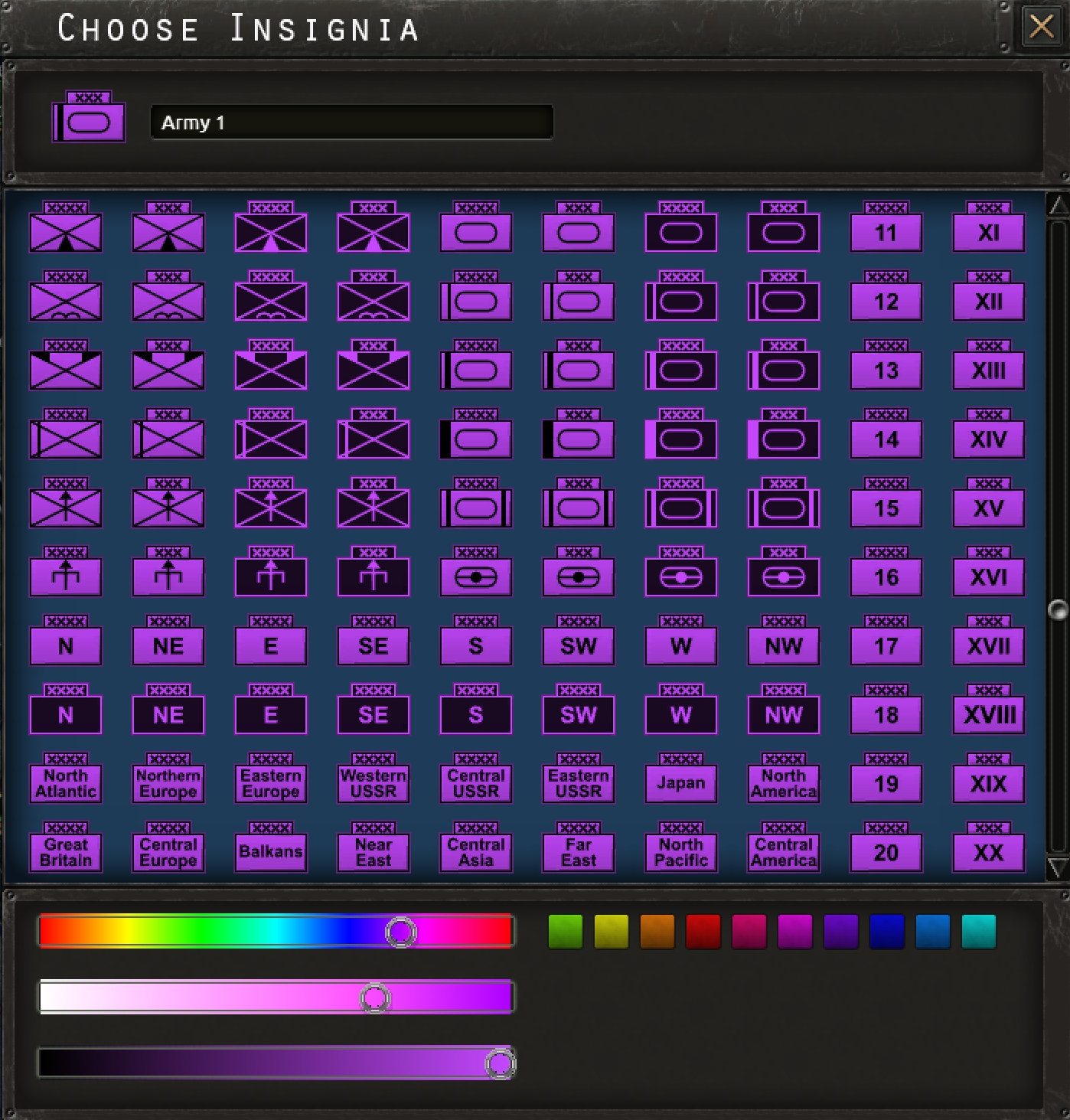Choose the light-background NE direction insignia
Image resolution: width=1070 pixels, height=1120 pixels.
pyautogui.click(x=168, y=640)
